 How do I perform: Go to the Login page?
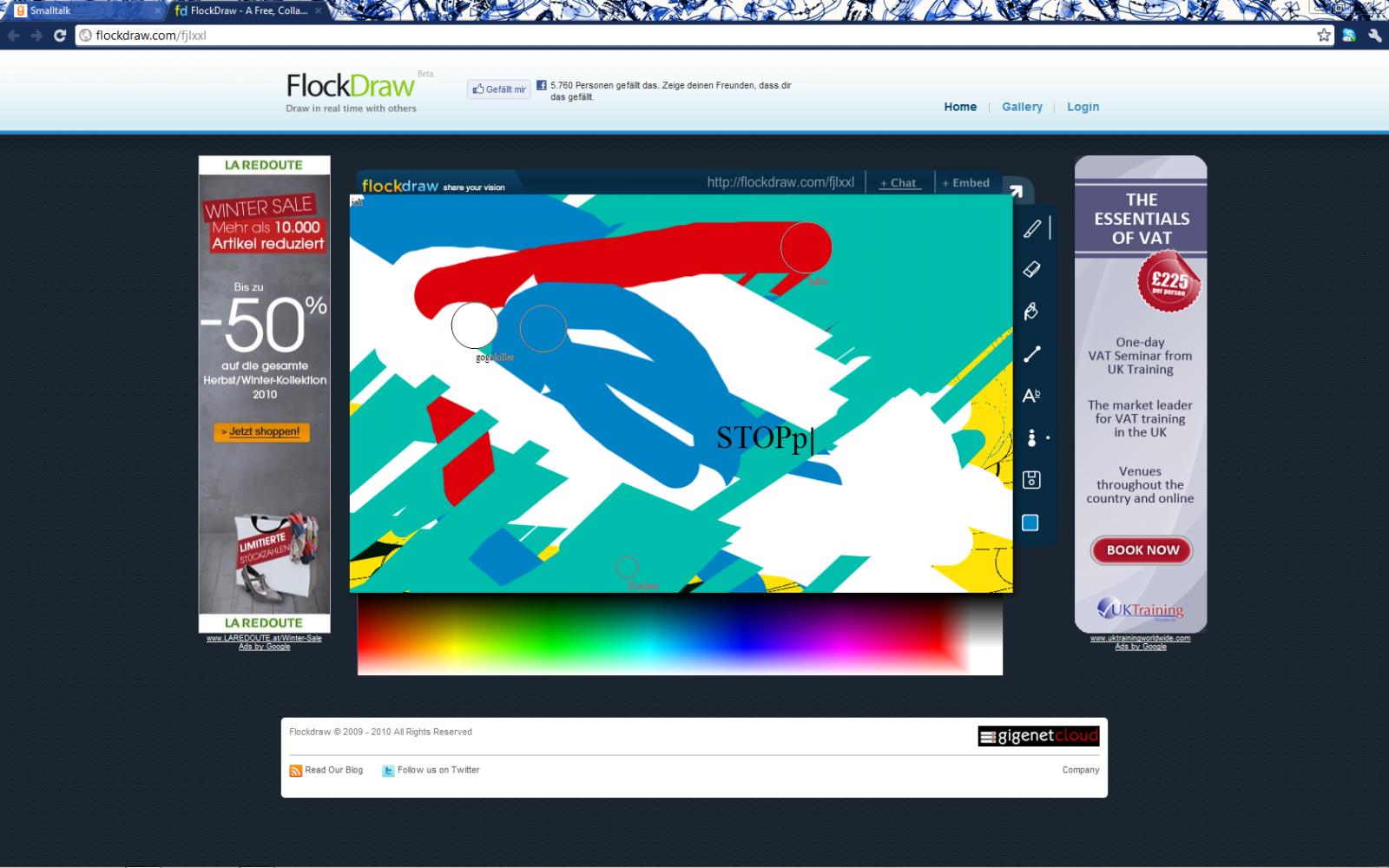click(x=1083, y=107)
